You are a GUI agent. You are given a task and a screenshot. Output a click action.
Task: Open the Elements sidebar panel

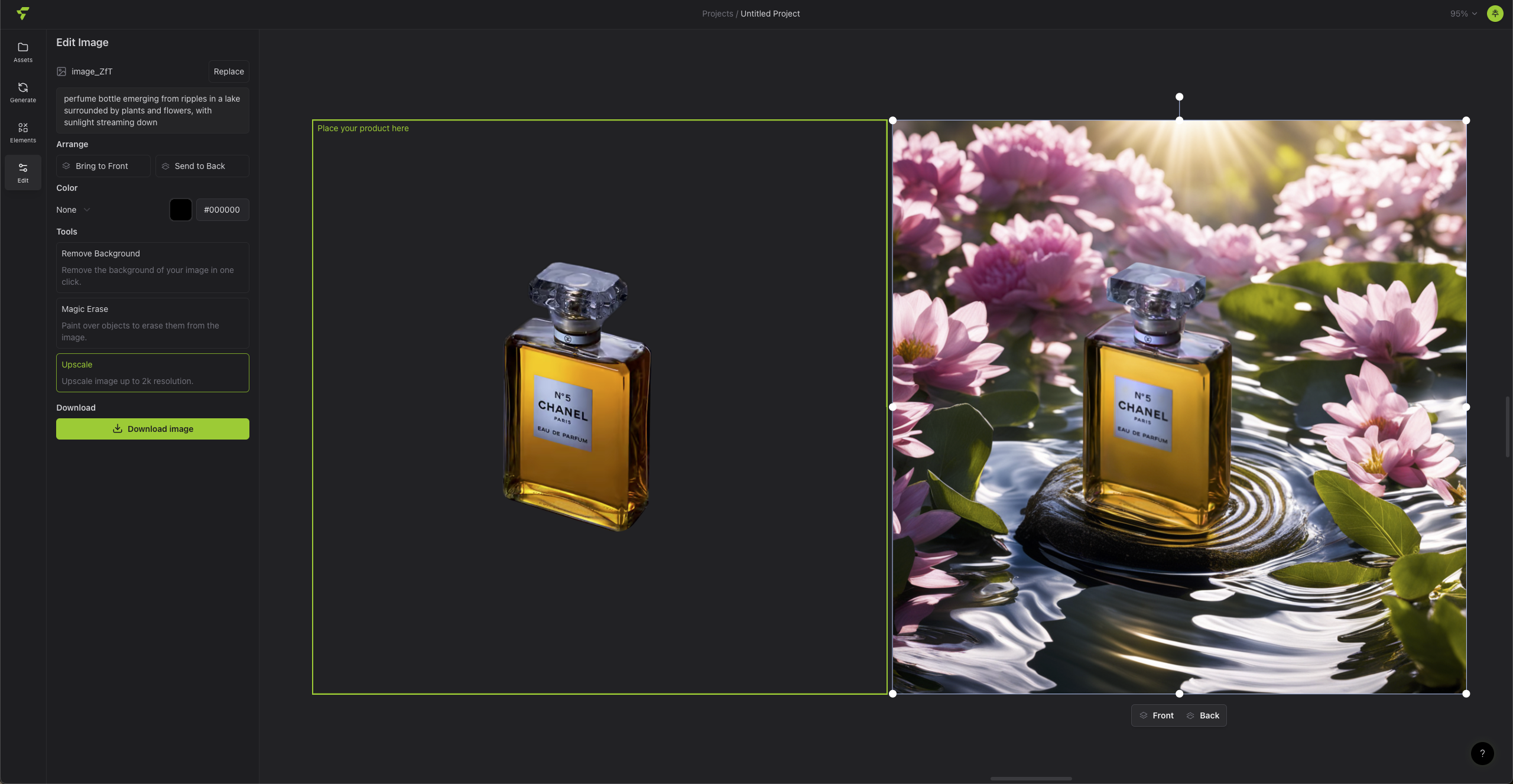point(23,132)
